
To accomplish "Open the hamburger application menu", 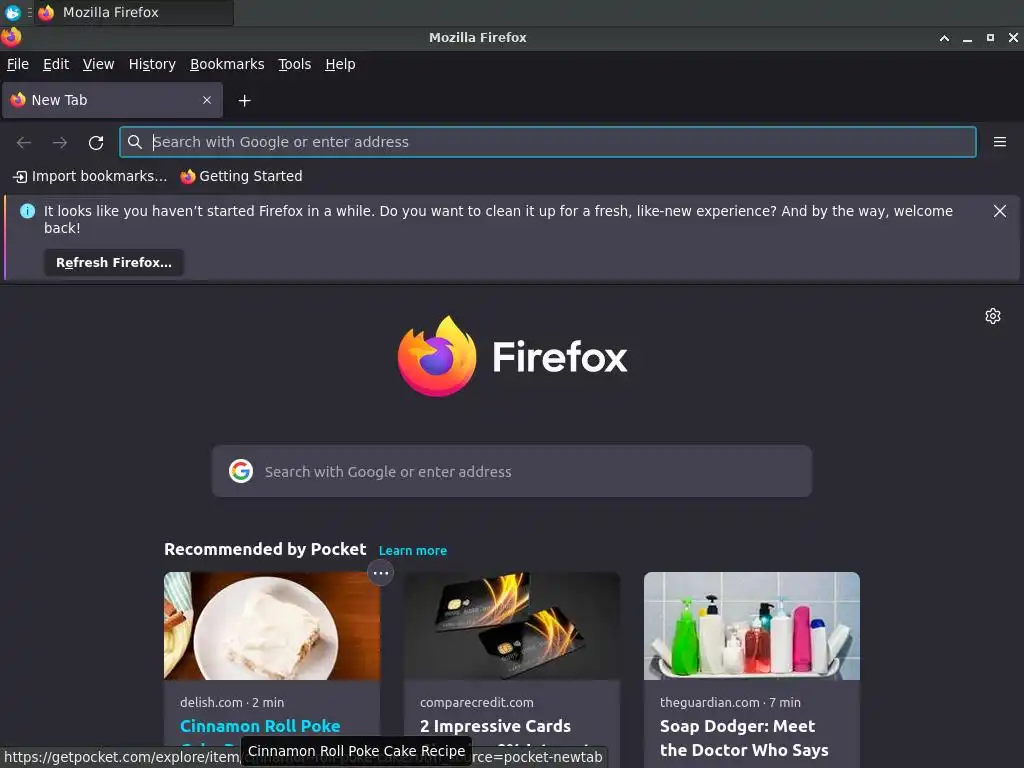I will pos(1000,142).
